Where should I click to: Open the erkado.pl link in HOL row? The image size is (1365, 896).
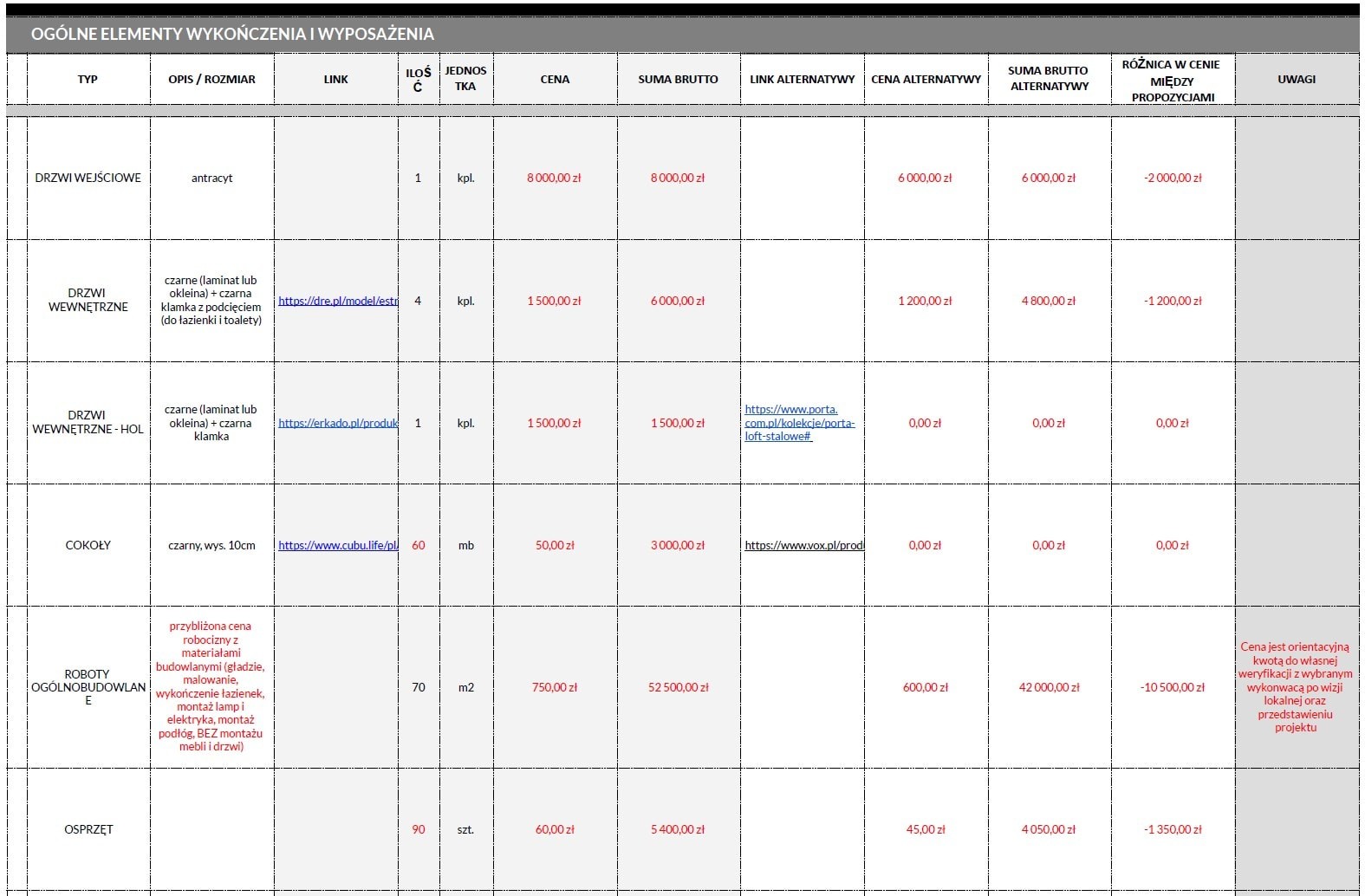coord(338,423)
